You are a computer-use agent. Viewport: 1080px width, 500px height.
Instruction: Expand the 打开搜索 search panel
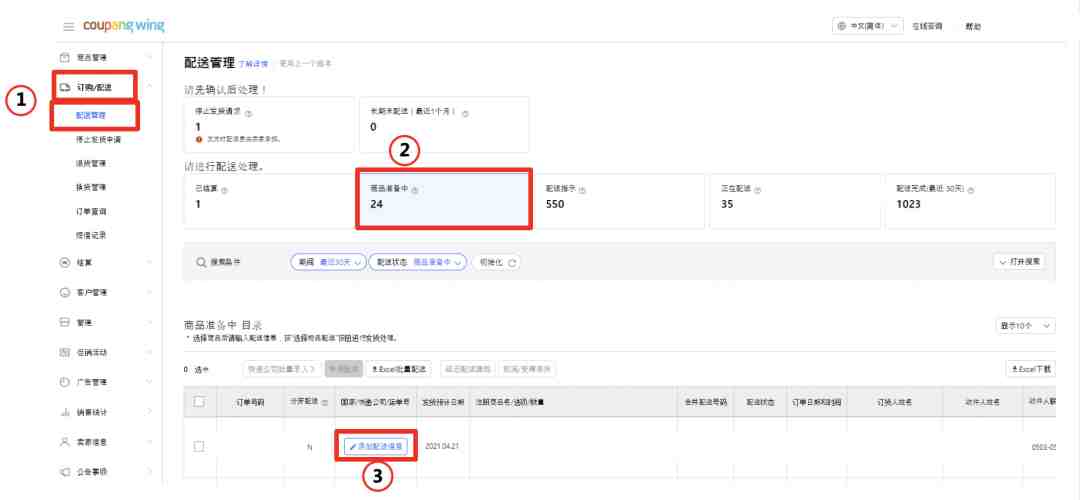click(1018, 262)
